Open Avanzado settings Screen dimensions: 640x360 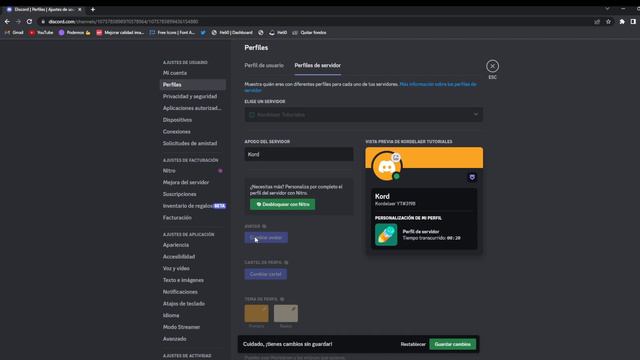click(193, 339)
